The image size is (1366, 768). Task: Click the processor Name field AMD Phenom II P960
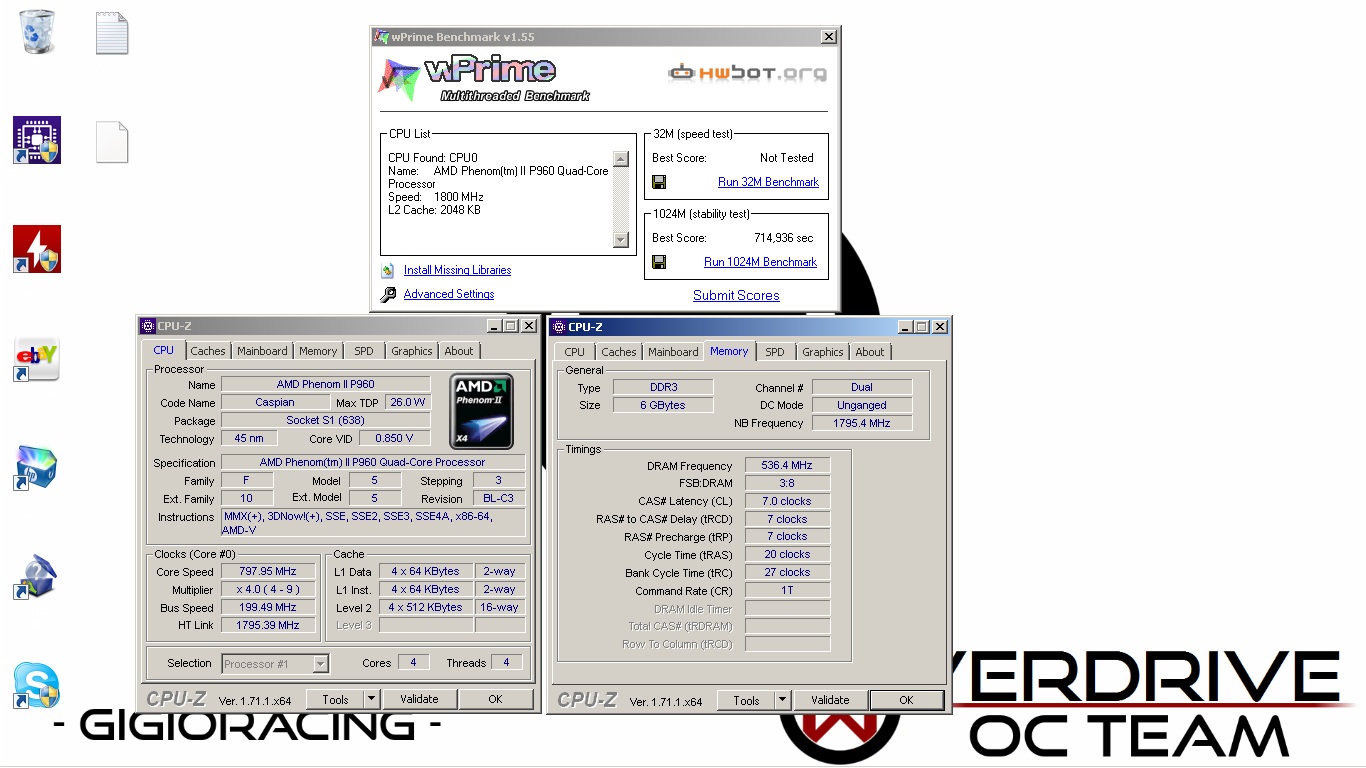click(326, 384)
